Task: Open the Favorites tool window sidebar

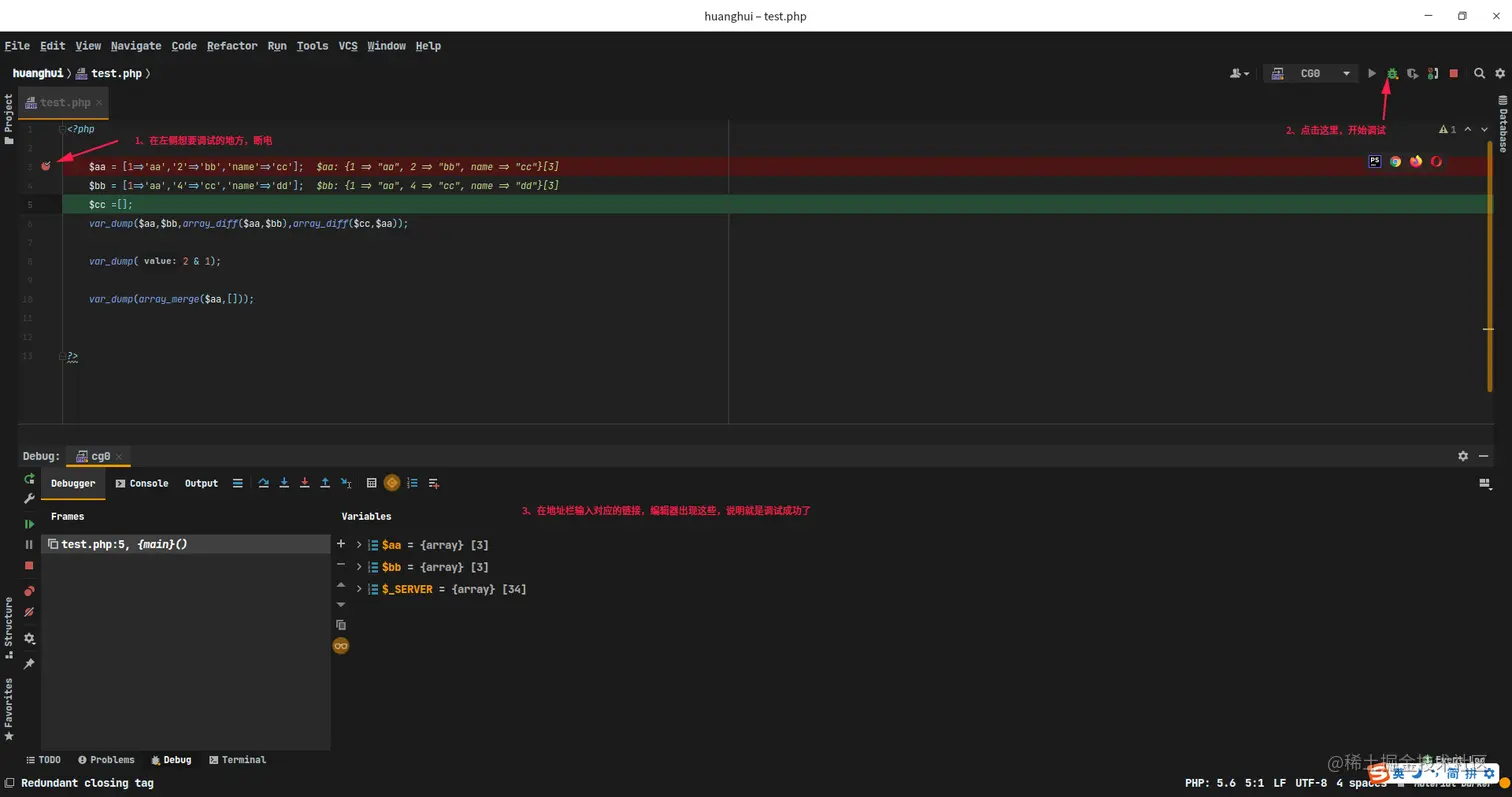Action: click(x=9, y=709)
